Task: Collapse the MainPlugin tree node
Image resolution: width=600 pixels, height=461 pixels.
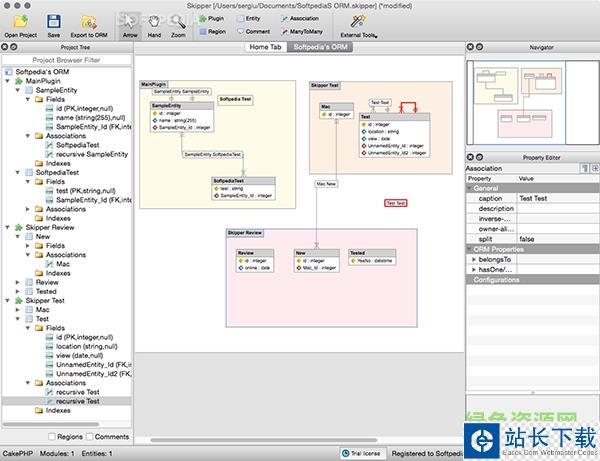Action: coord(10,81)
